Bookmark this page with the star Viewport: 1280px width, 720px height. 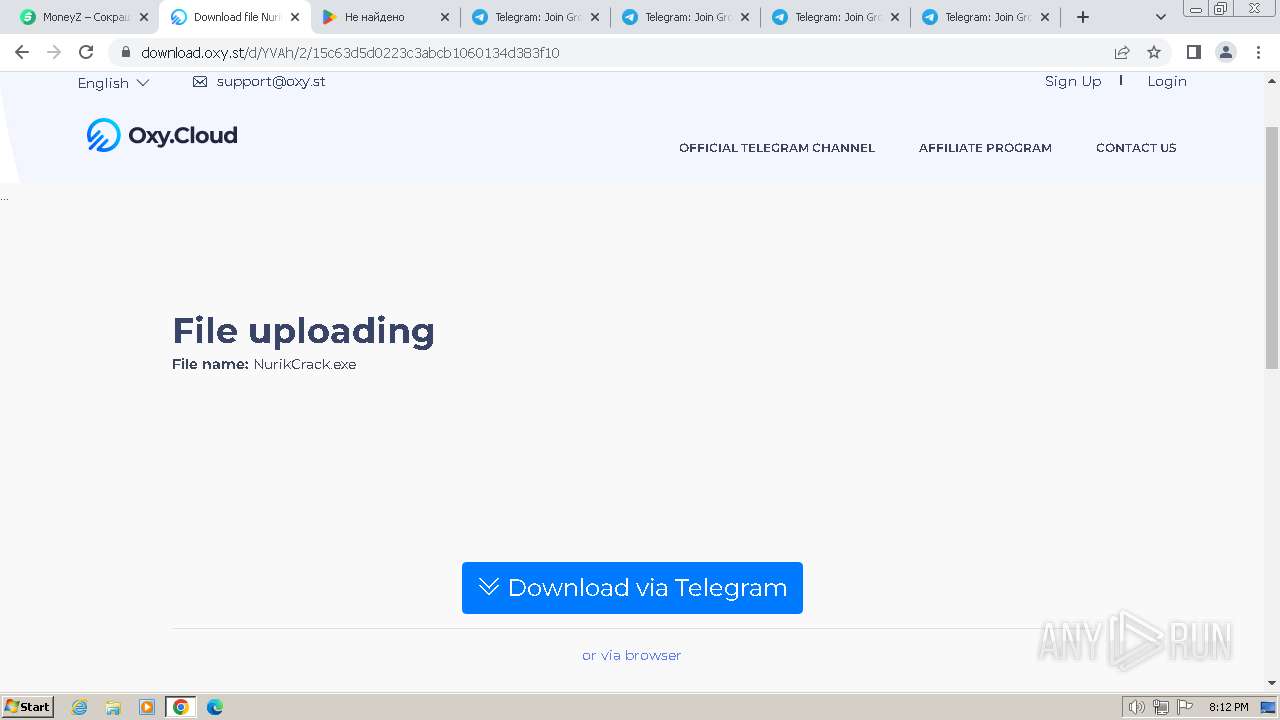click(1154, 52)
